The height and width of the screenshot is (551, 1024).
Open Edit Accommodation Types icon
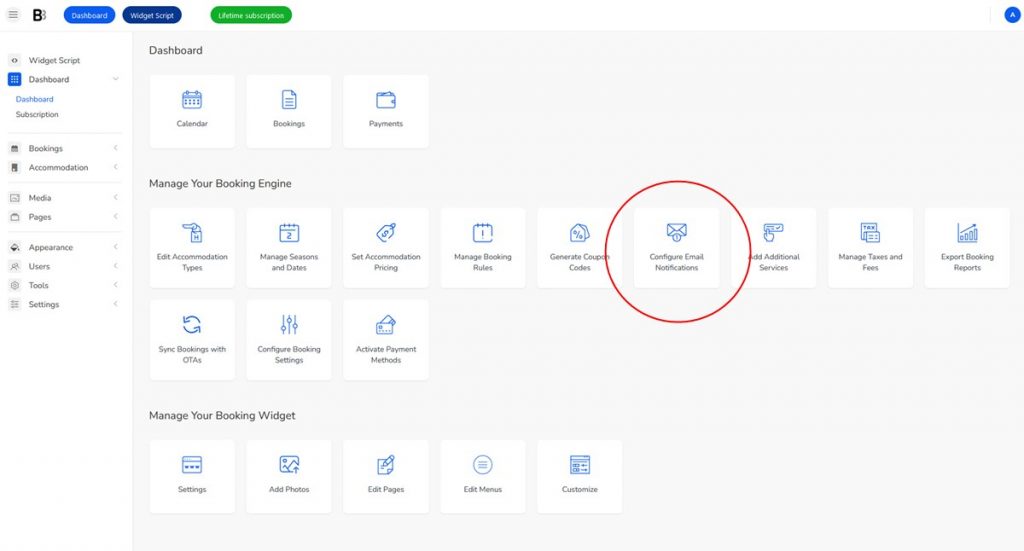[192, 233]
